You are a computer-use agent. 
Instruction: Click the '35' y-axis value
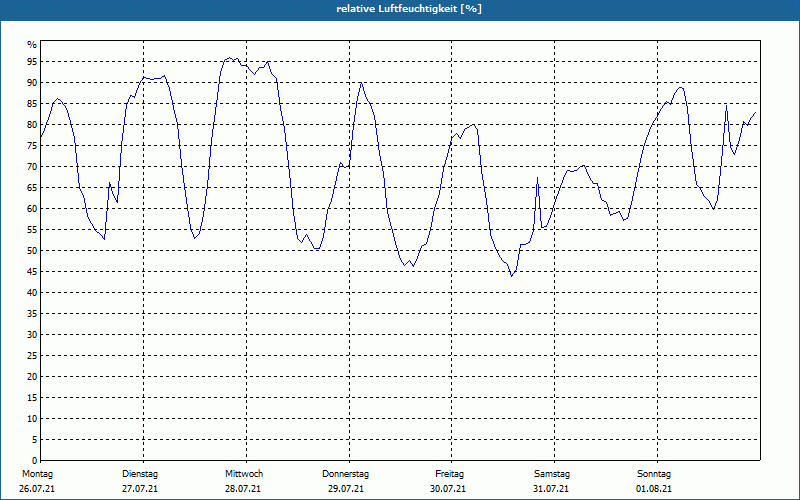(32, 314)
